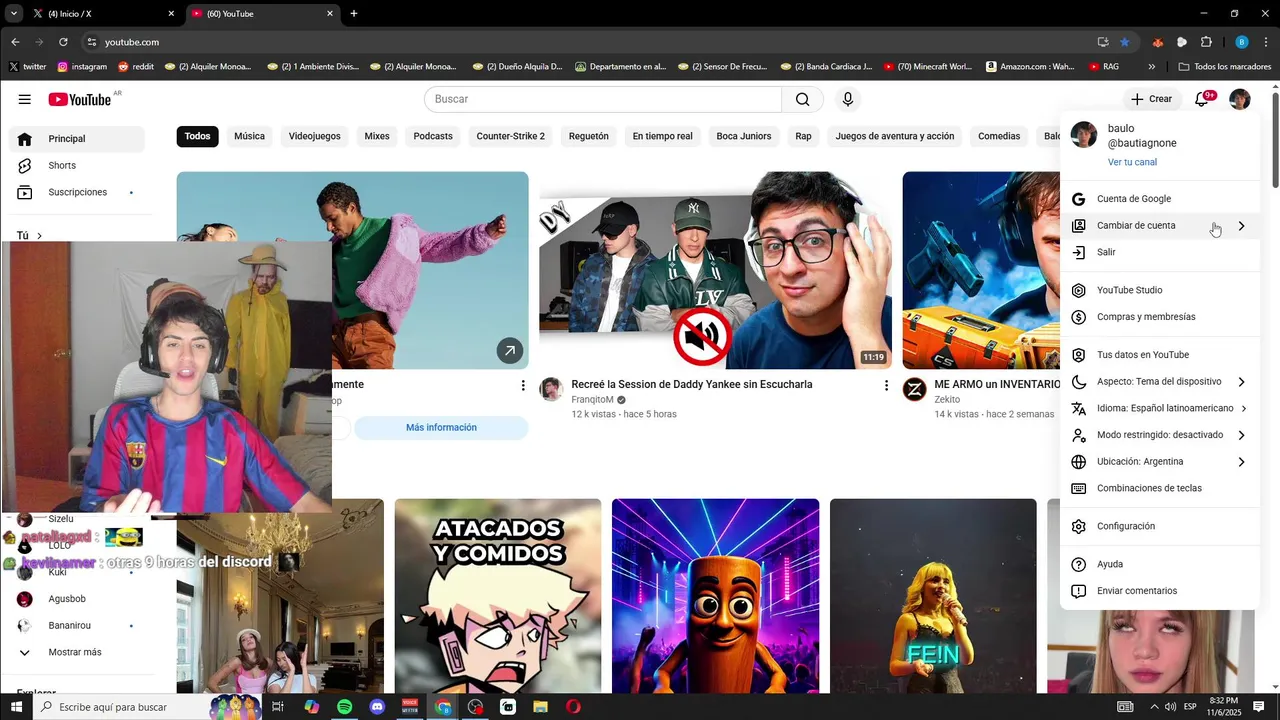Select the Mixes filter chip
Screen dimensions: 1280x720
(377, 136)
